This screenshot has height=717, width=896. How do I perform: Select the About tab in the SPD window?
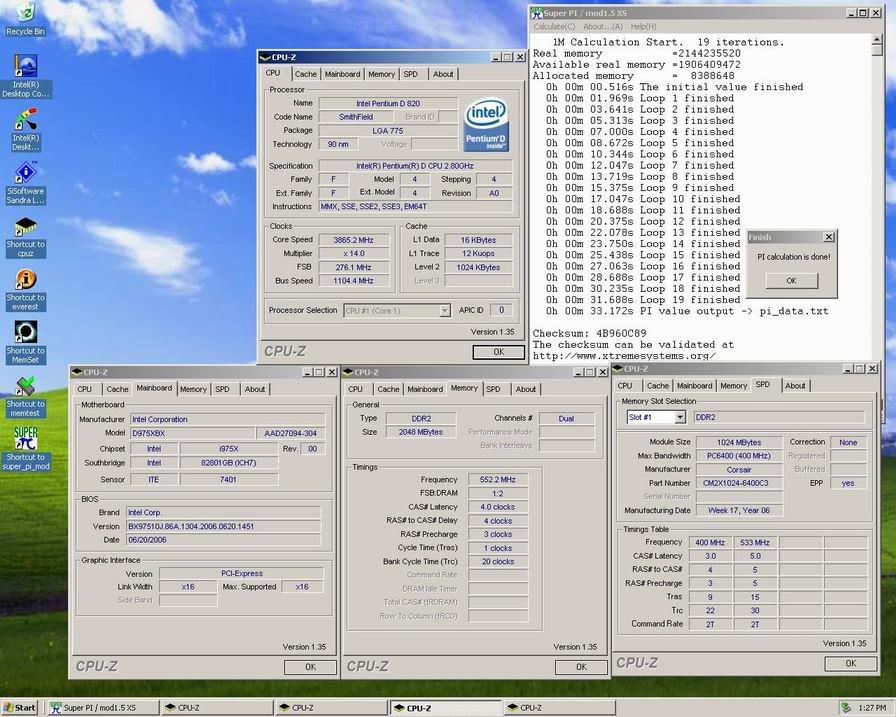[795, 386]
